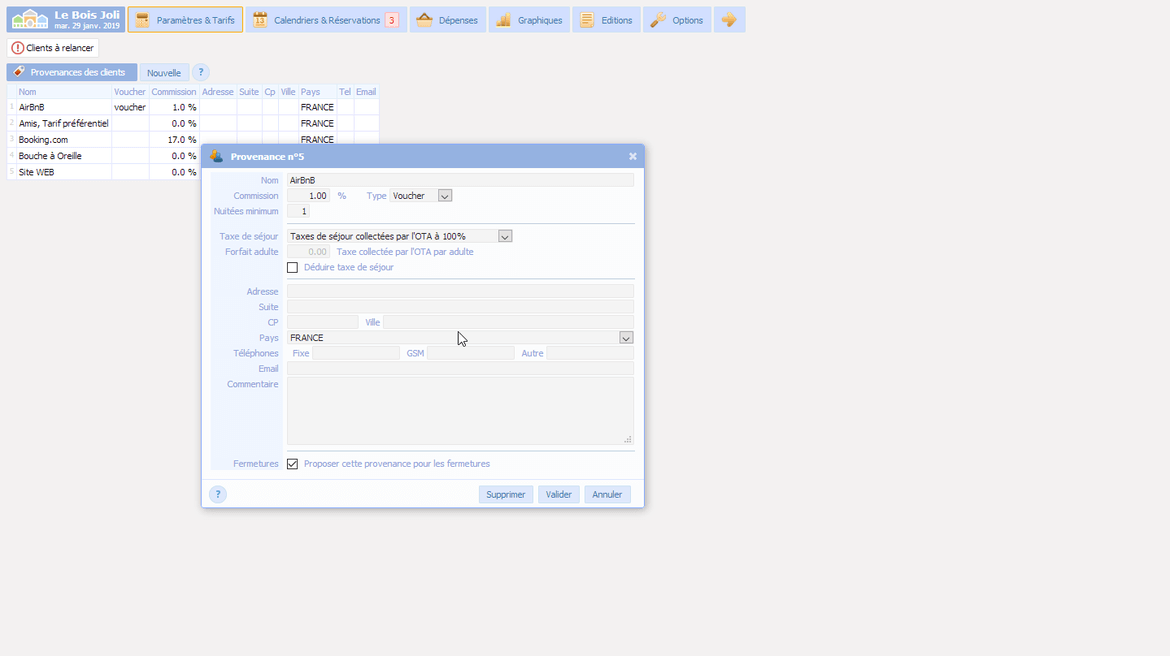This screenshot has width=1170, height=656.
Task: Click into the Commentaire text area
Action: [x=460, y=410]
